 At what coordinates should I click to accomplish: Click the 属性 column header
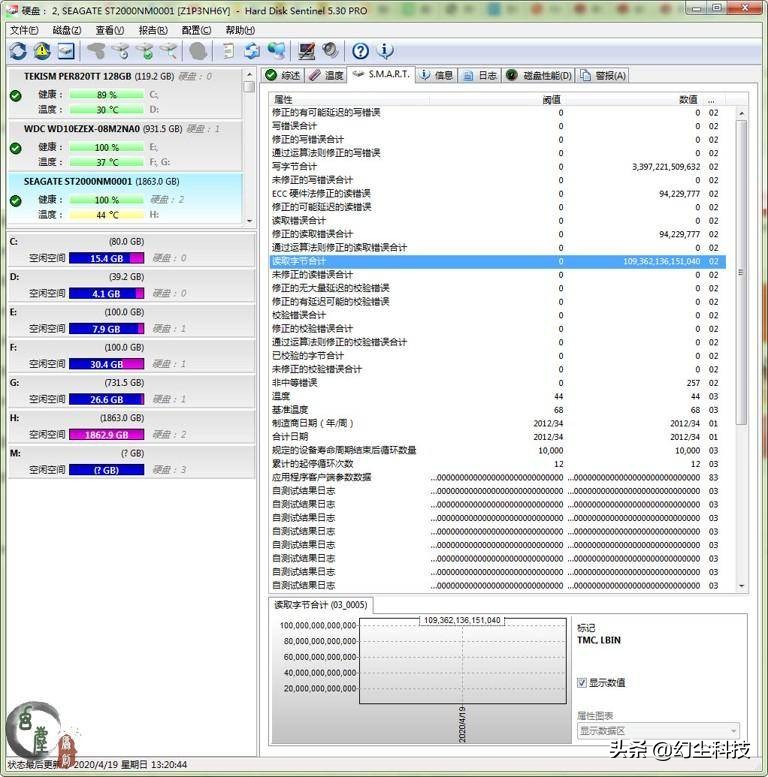coord(349,100)
